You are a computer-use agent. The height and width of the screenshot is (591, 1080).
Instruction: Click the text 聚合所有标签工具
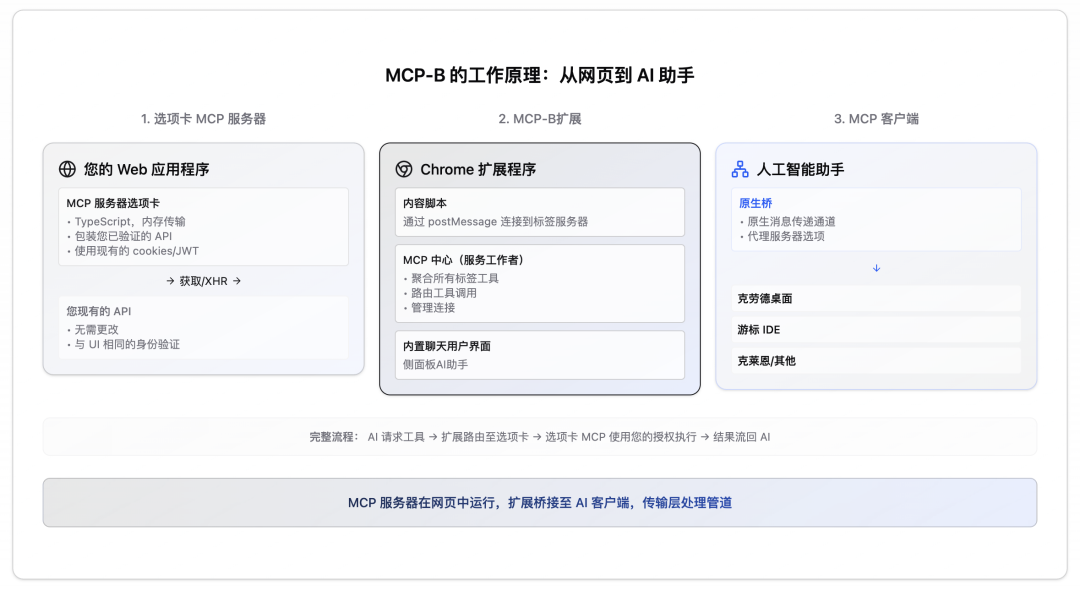coord(455,278)
